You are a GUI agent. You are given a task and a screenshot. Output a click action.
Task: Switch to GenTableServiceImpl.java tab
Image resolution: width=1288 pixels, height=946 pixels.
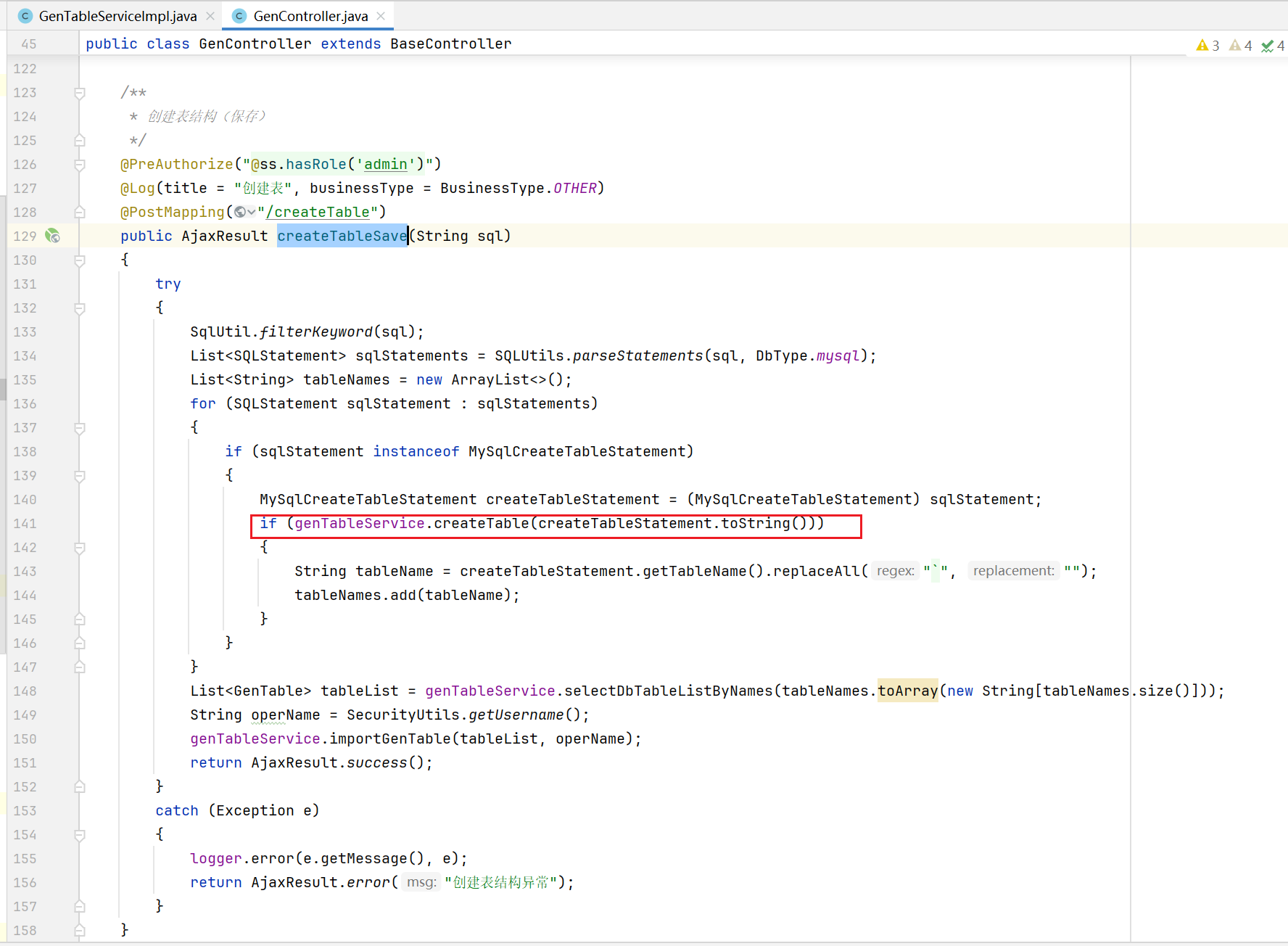pos(117,16)
